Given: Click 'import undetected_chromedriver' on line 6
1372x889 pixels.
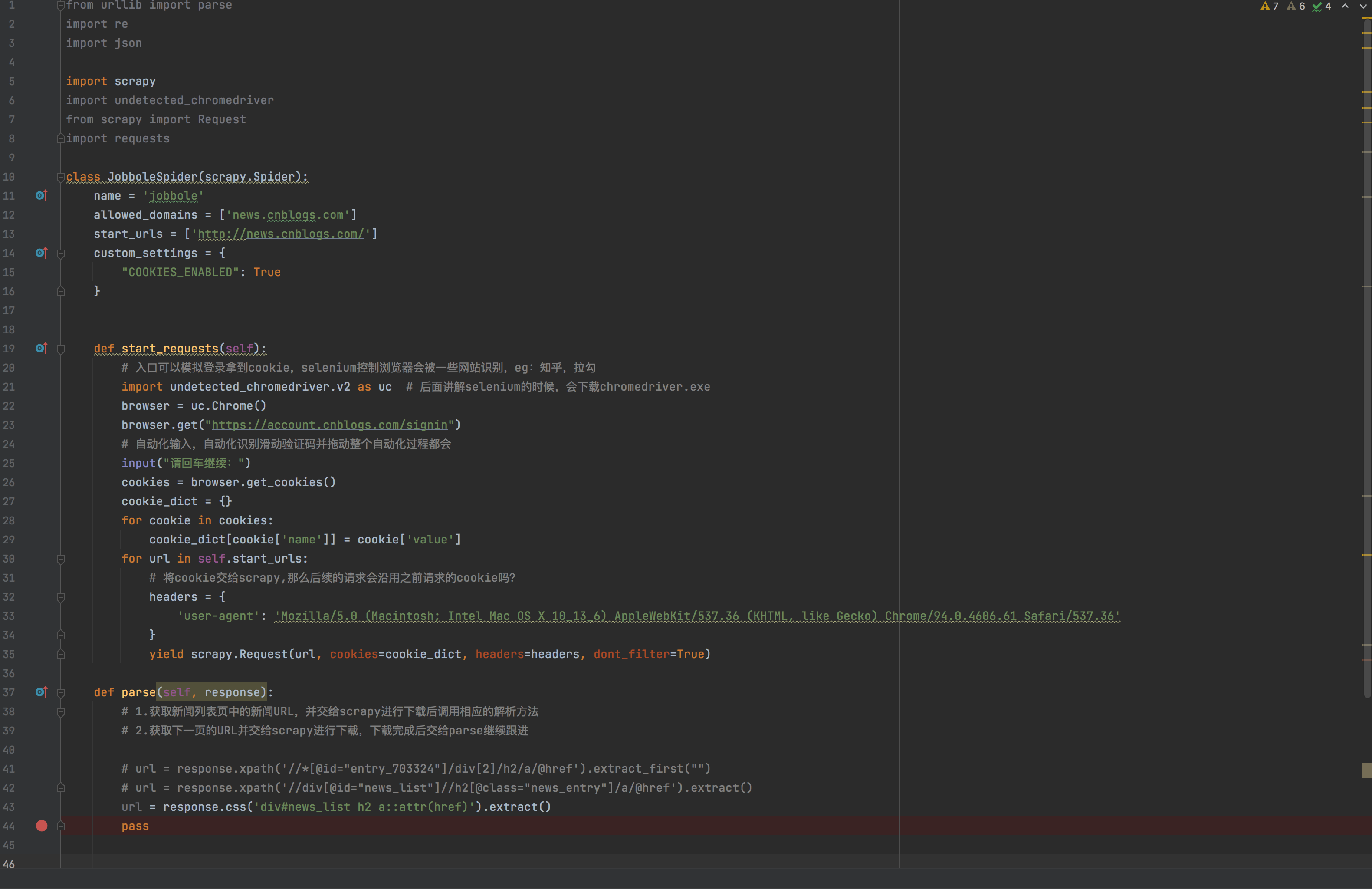Looking at the screenshot, I should click(170, 100).
